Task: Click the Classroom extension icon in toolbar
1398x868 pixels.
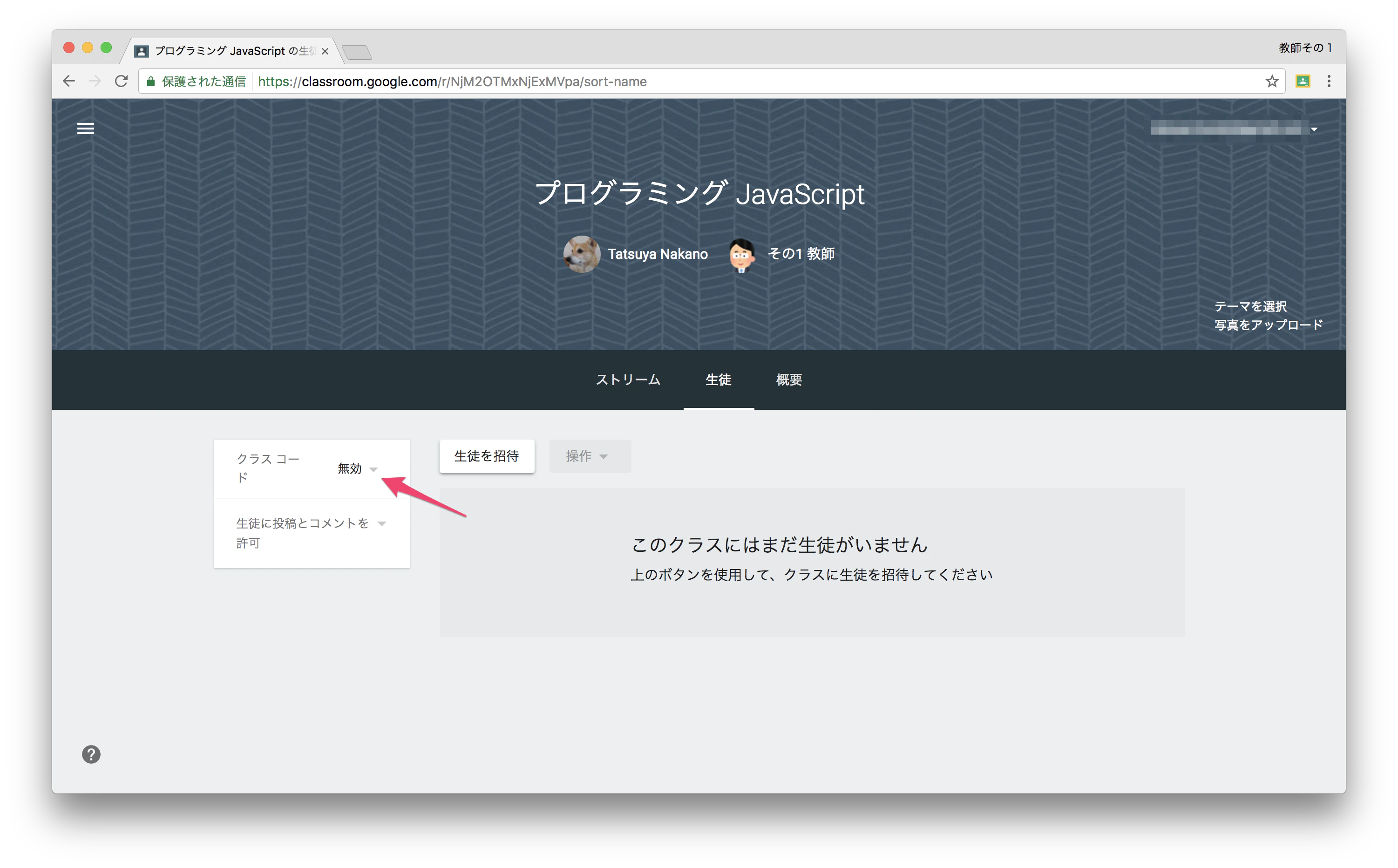Action: [x=1303, y=81]
